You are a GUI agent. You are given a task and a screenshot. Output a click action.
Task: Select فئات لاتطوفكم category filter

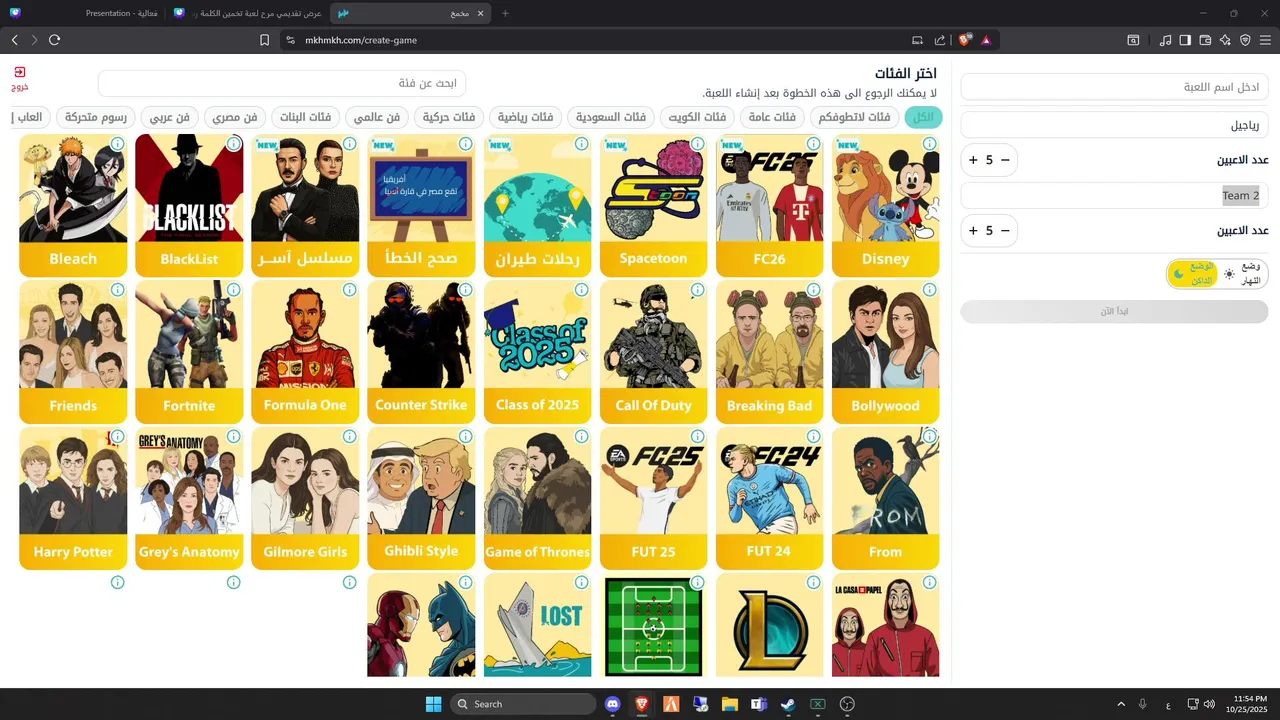(x=854, y=117)
